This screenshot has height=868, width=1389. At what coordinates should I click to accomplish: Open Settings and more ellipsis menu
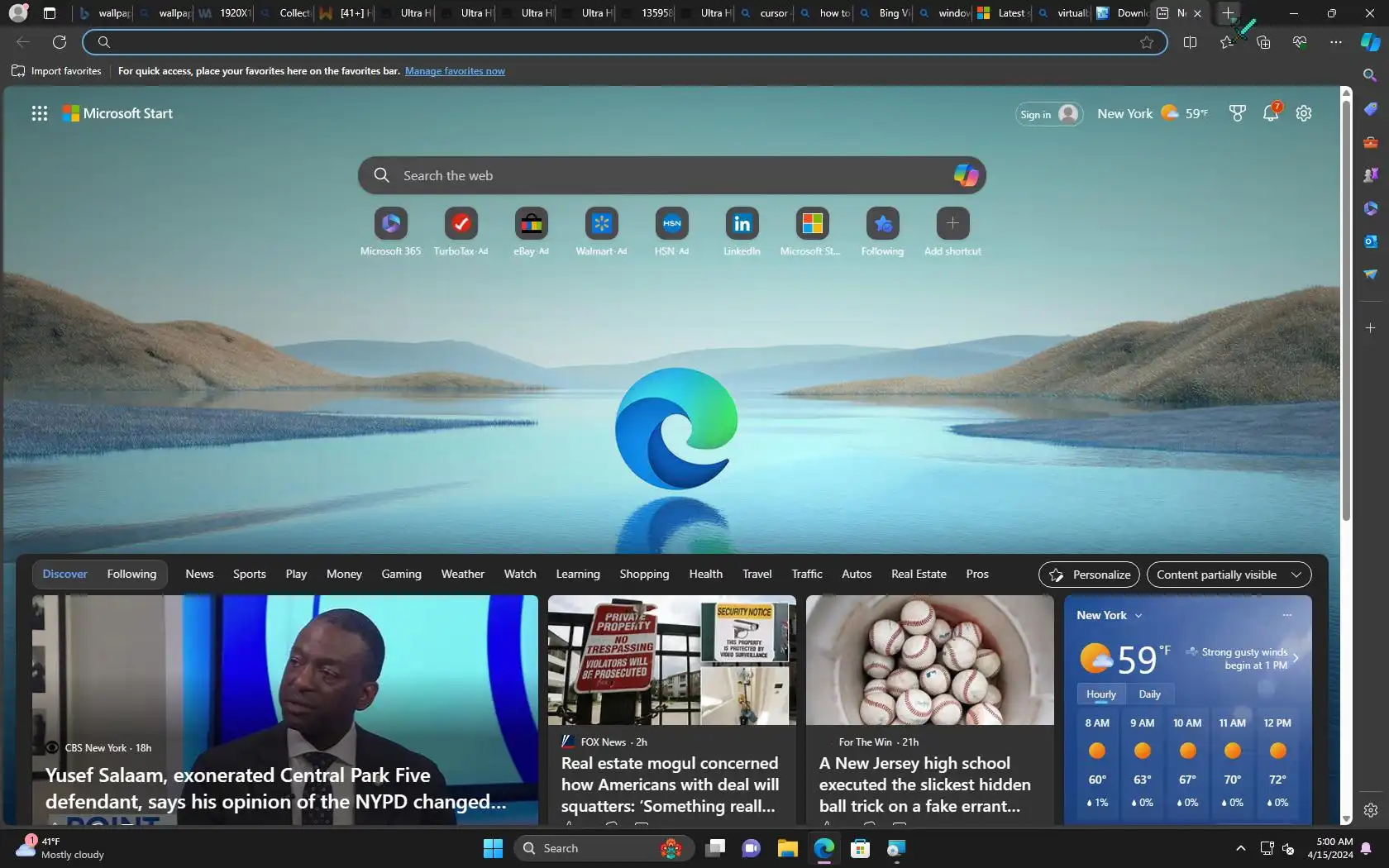(1336, 42)
